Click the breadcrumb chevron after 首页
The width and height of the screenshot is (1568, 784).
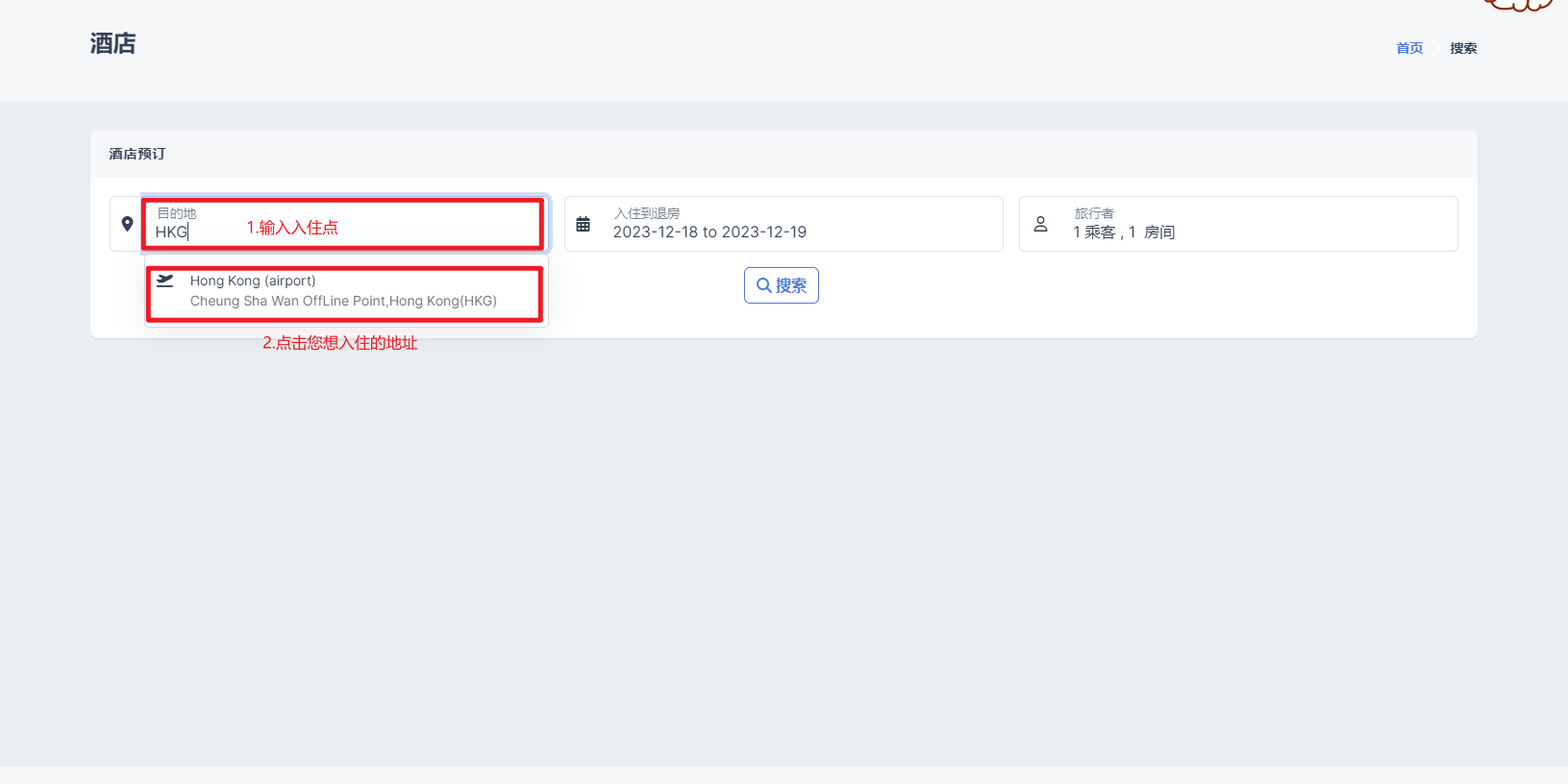click(1436, 48)
